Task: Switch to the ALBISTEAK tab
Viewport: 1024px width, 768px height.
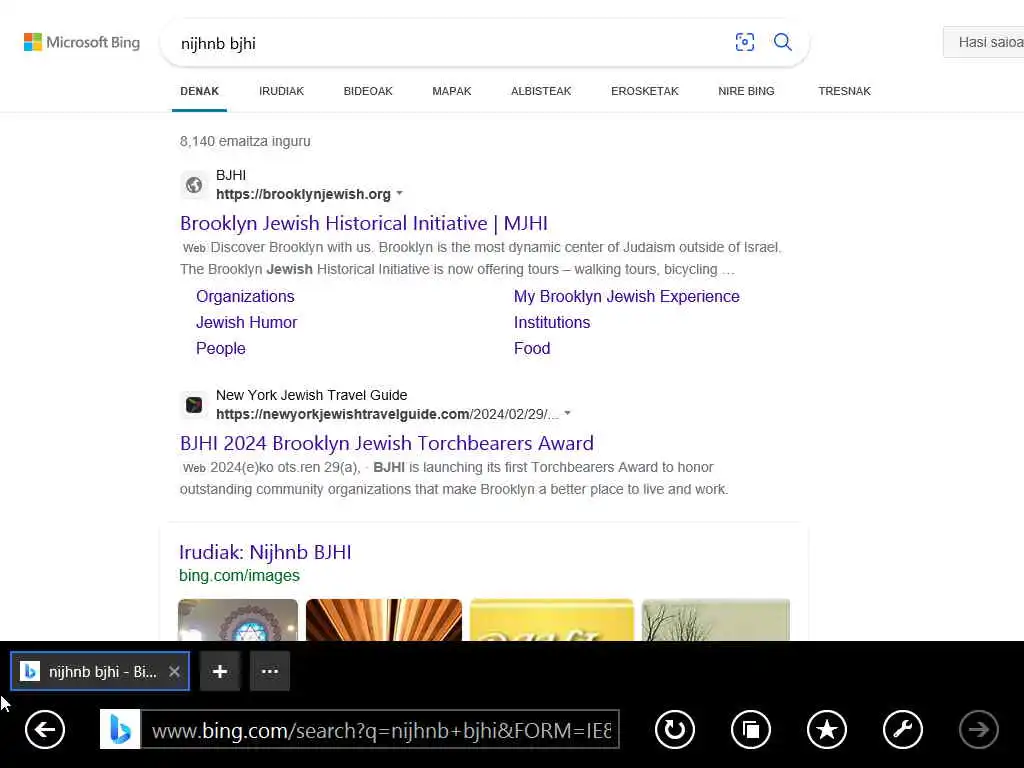Action: point(541,91)
